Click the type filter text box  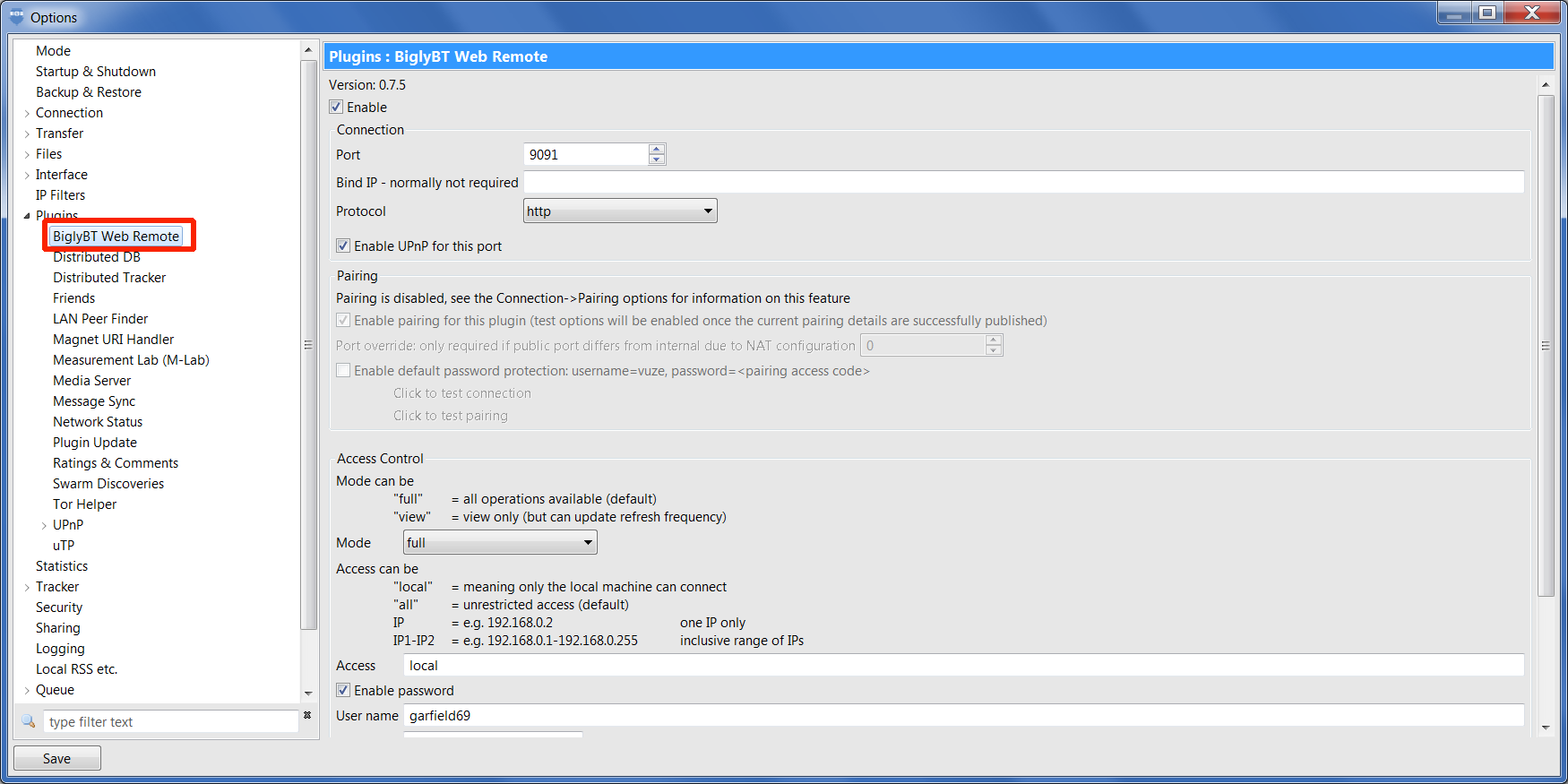click(170, 721)
